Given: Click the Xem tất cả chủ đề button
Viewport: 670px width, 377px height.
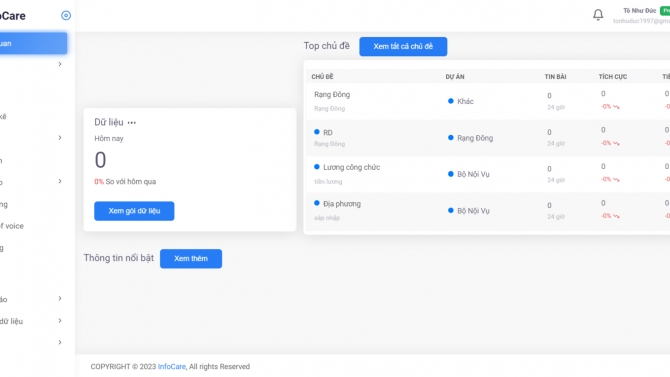Looking at the screenshot, I should click(x=403, y=47).
